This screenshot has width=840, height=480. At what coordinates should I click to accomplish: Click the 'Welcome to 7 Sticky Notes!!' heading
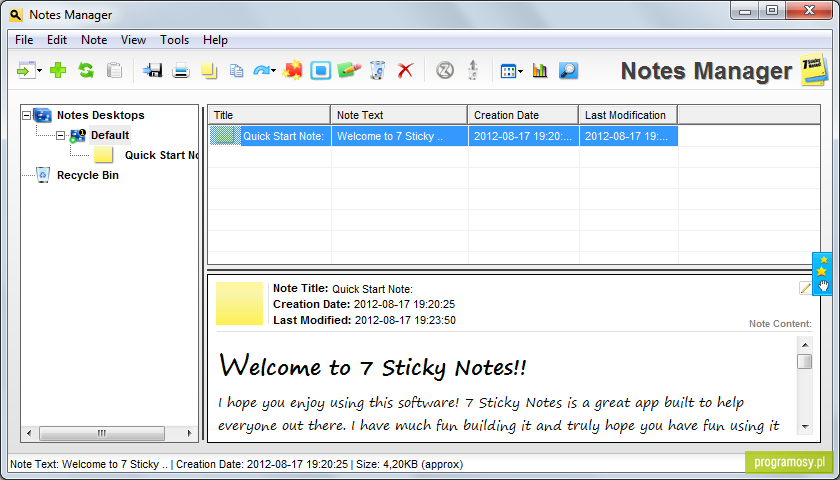click(372, 368)
